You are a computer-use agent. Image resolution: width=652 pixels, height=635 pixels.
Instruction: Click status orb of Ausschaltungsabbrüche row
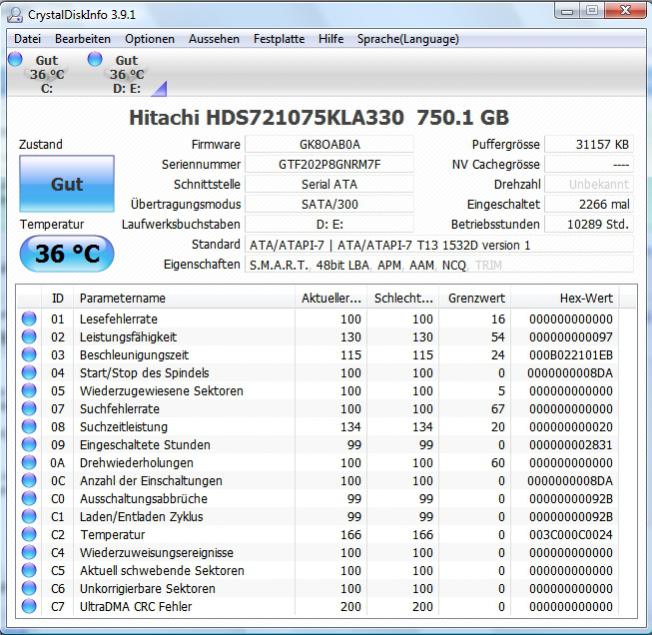pos(29,498)
